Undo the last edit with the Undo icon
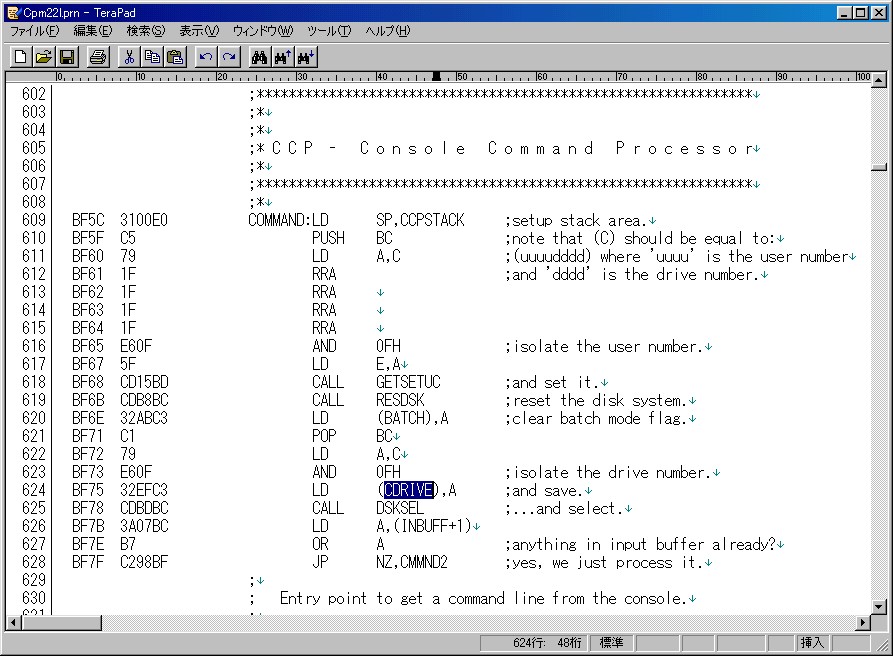 tap(206, 57)
